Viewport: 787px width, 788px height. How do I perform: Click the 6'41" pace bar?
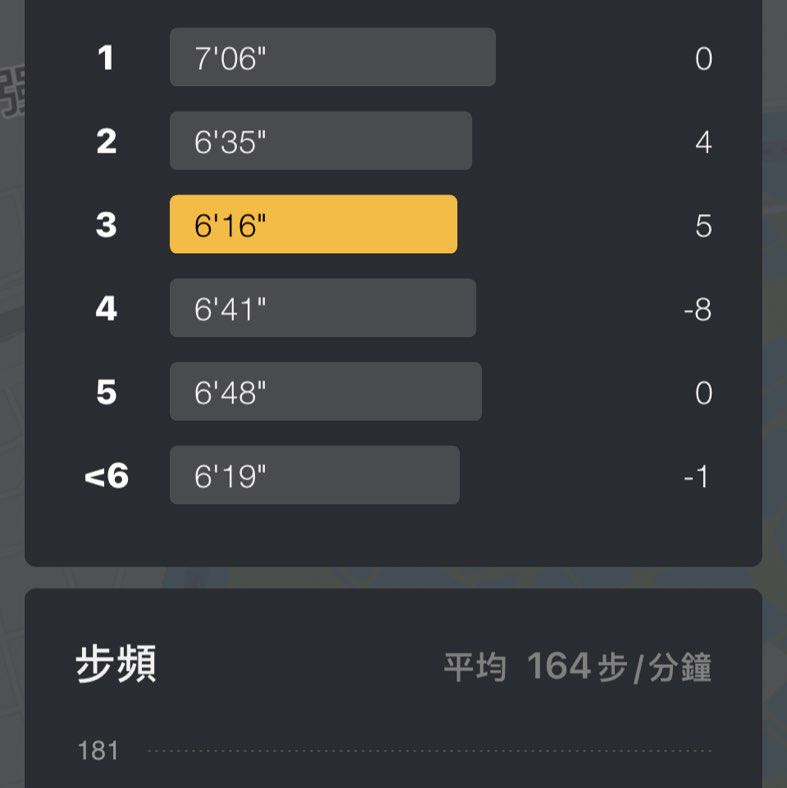322,308
